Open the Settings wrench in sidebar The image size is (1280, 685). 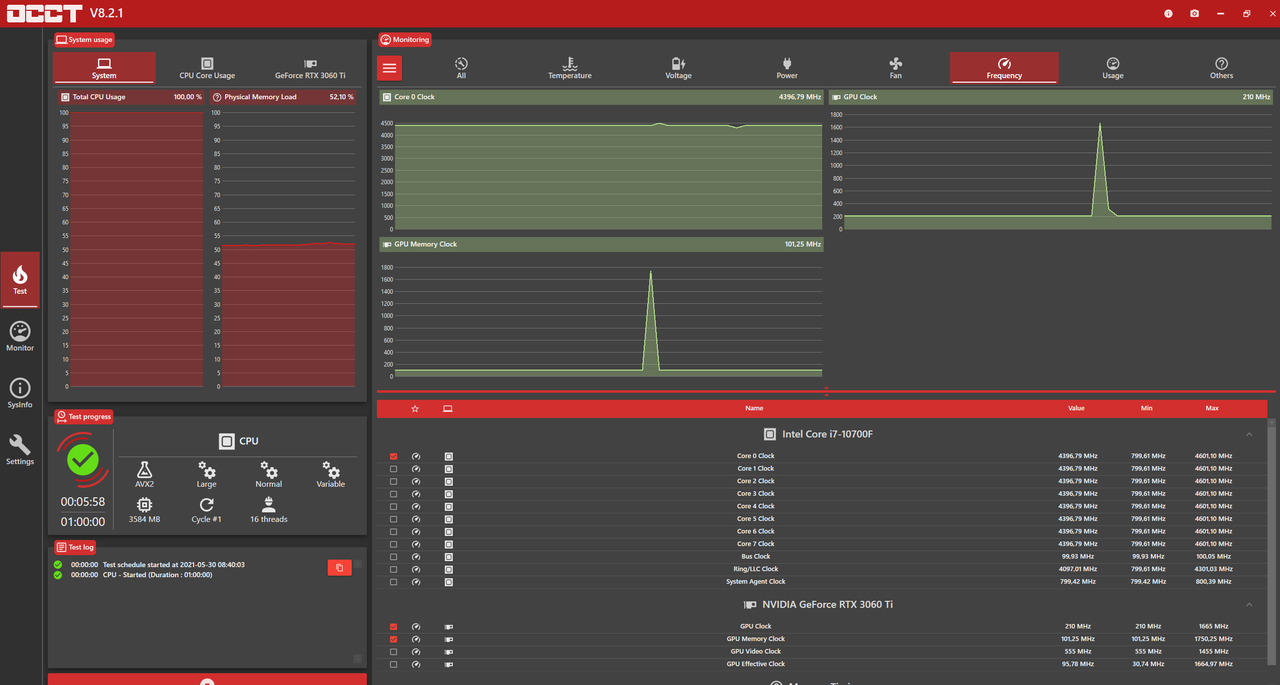[x=20, y=450]
